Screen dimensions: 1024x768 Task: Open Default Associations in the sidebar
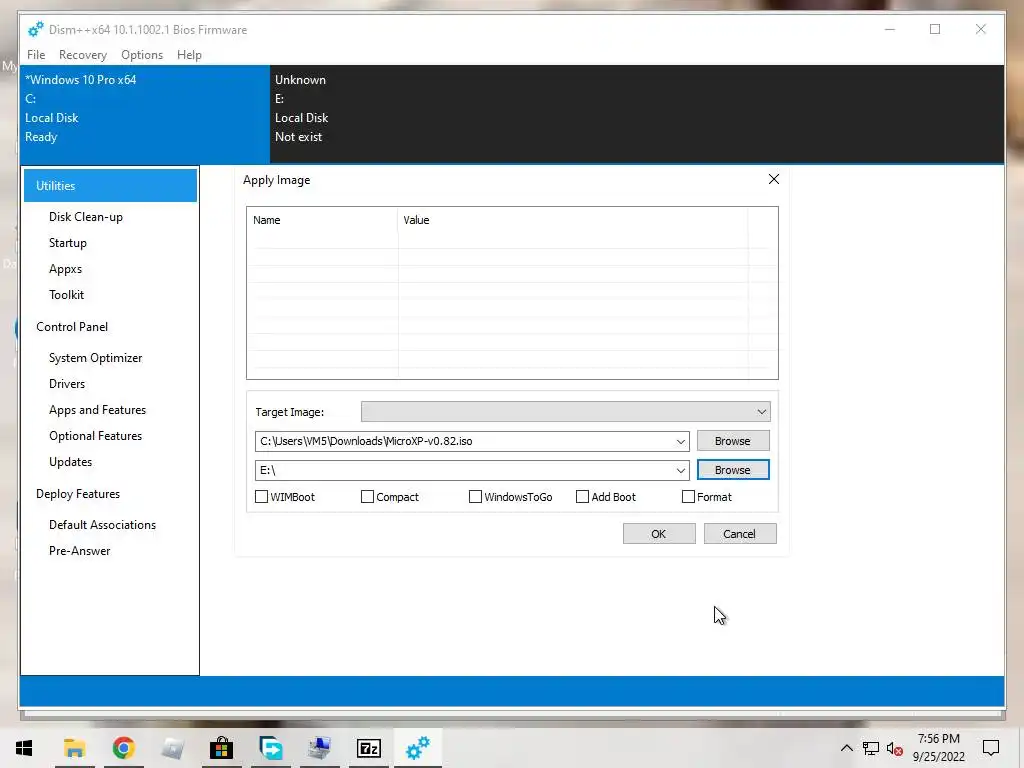click(103, 525)
